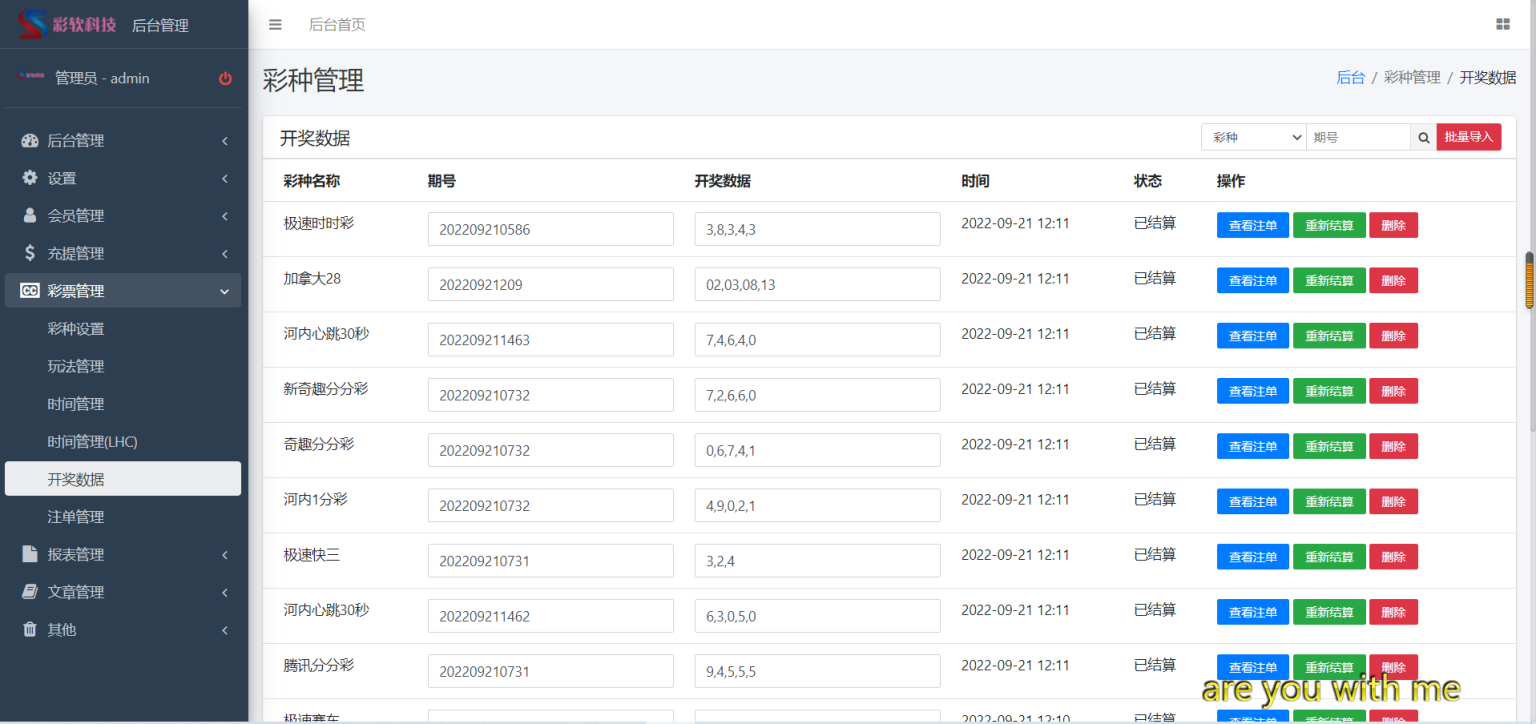Go to 玩法管理 submenu item
The image size is (1536, 724).
click(76, 367)
